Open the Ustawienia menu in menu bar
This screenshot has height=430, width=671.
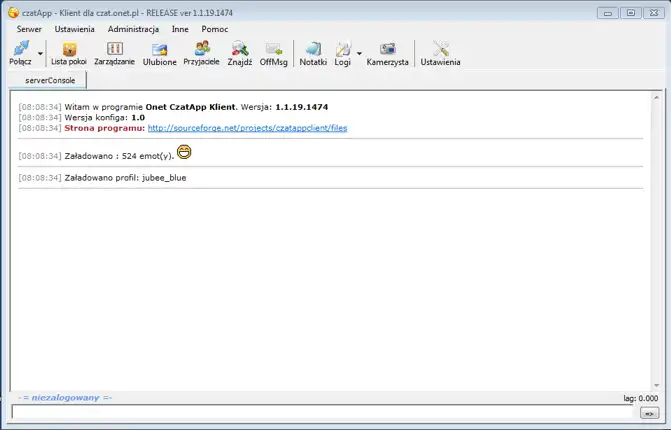click(74, 29)
